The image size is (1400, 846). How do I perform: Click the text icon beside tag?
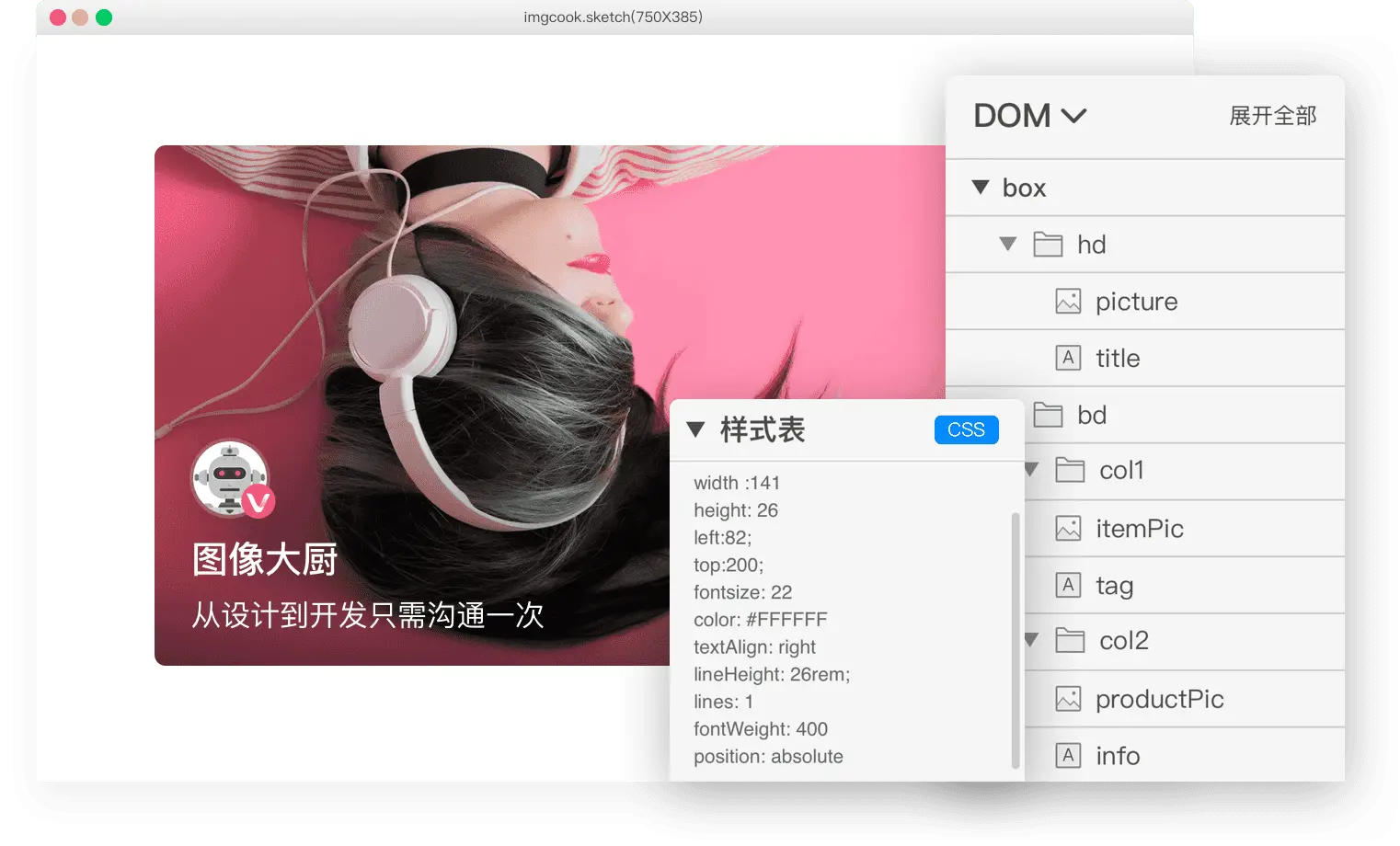click(x=1068, y=585)
